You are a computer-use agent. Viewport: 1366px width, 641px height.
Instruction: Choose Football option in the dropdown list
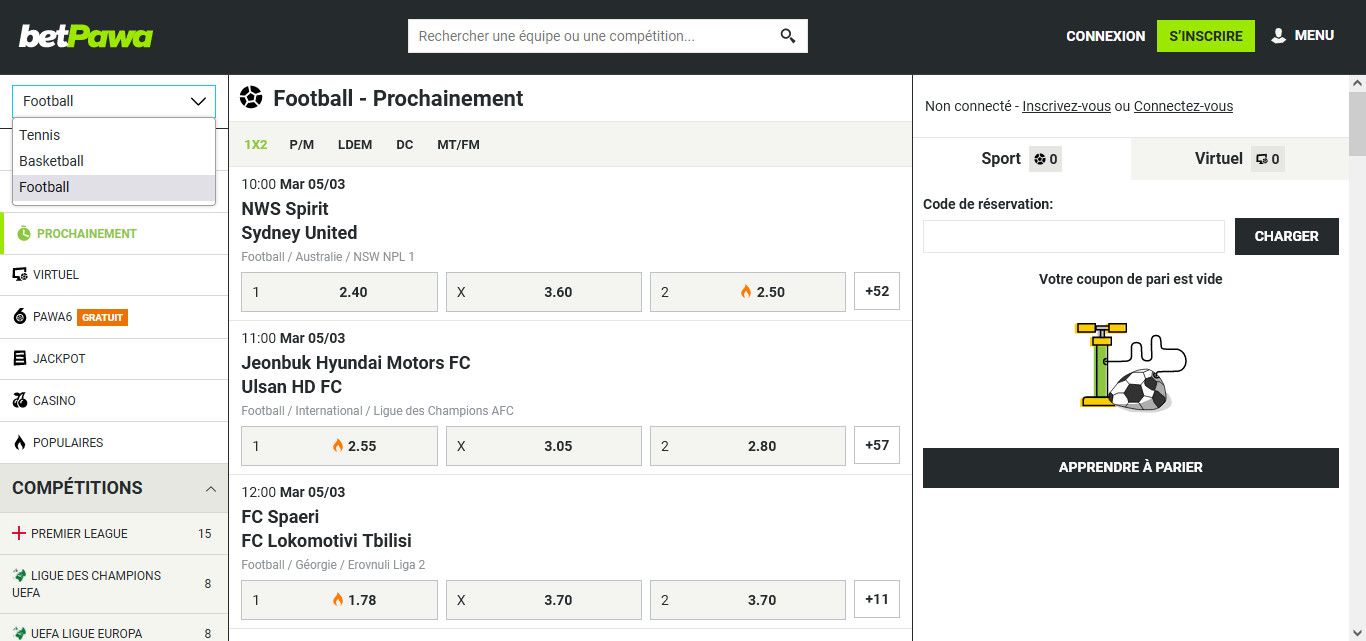114,187
